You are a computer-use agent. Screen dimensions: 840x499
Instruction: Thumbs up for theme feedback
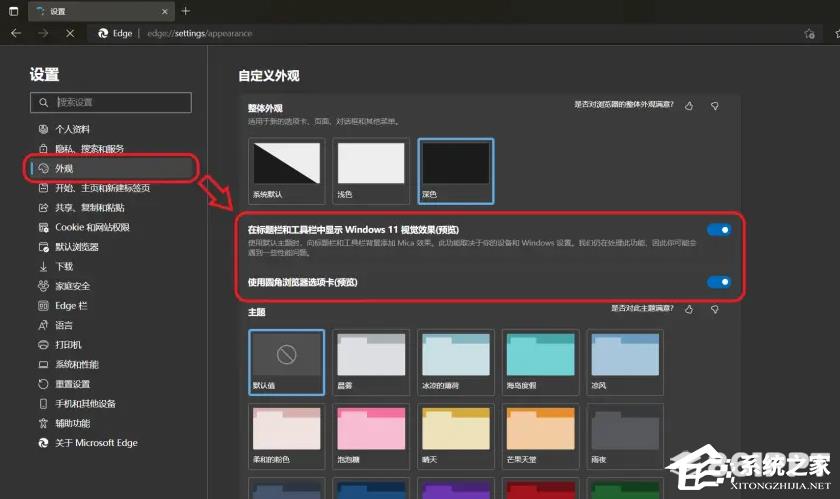click(689, 309)
